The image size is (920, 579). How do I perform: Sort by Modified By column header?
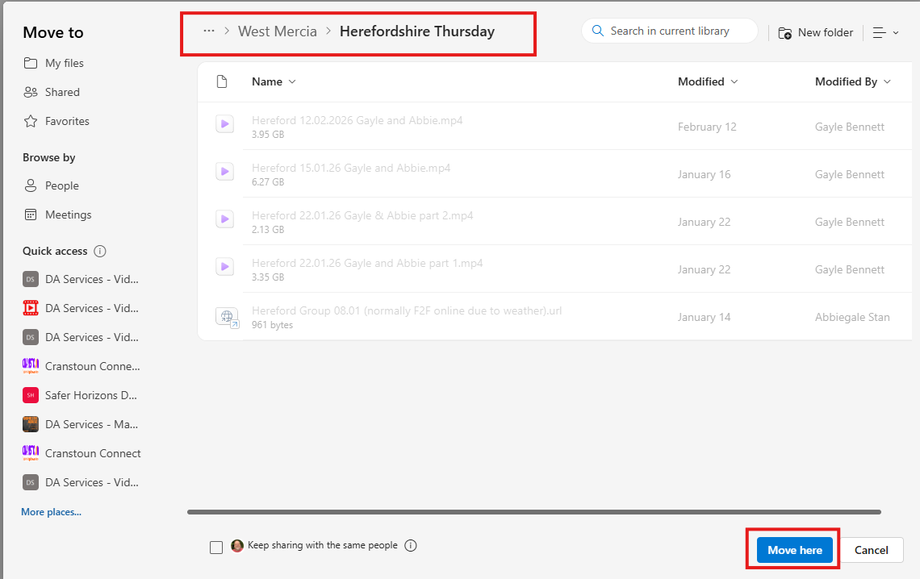click(x=853, y=82)
